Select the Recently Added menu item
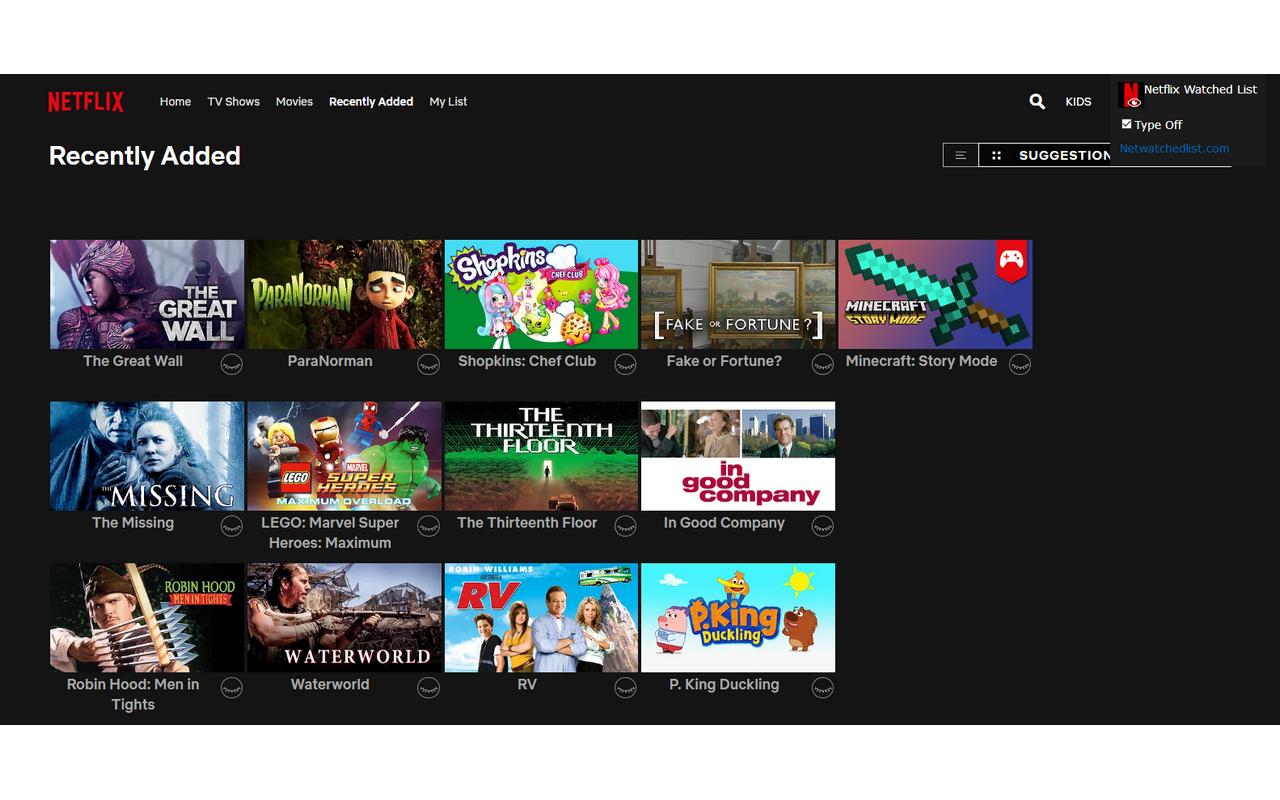1280x800 pixels. tap(371, 102)
